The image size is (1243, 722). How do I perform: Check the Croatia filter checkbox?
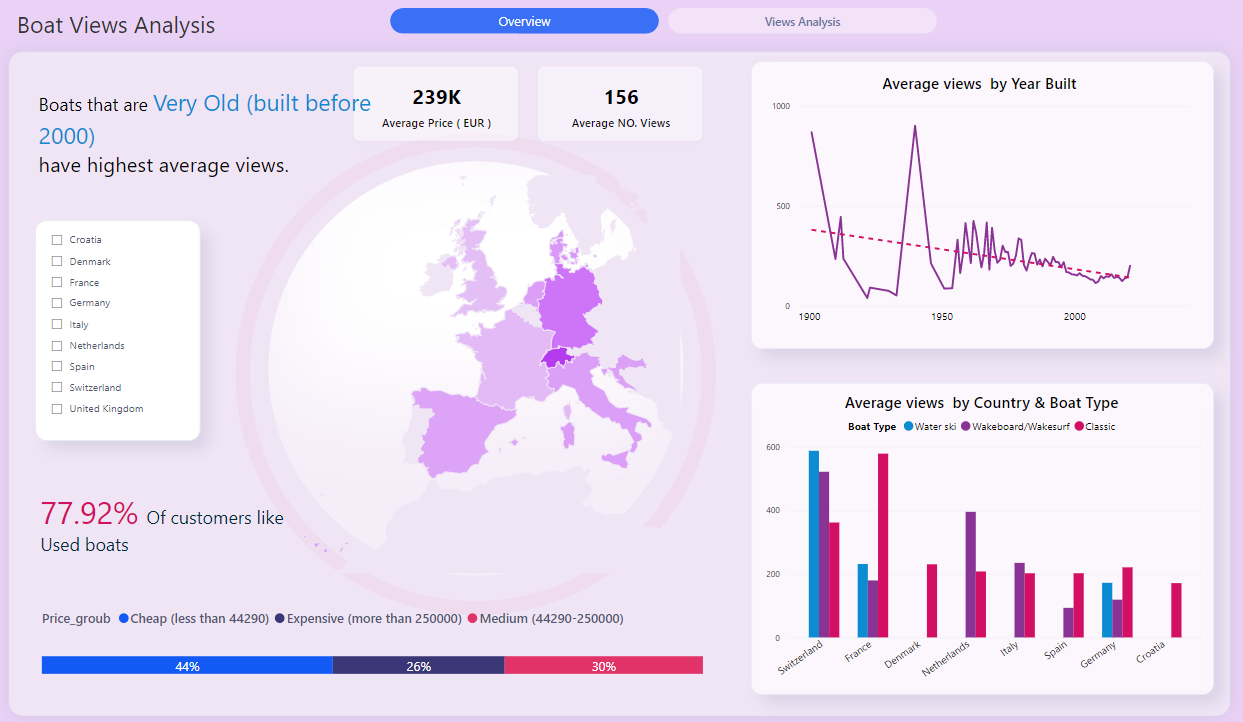pos(56,240)
